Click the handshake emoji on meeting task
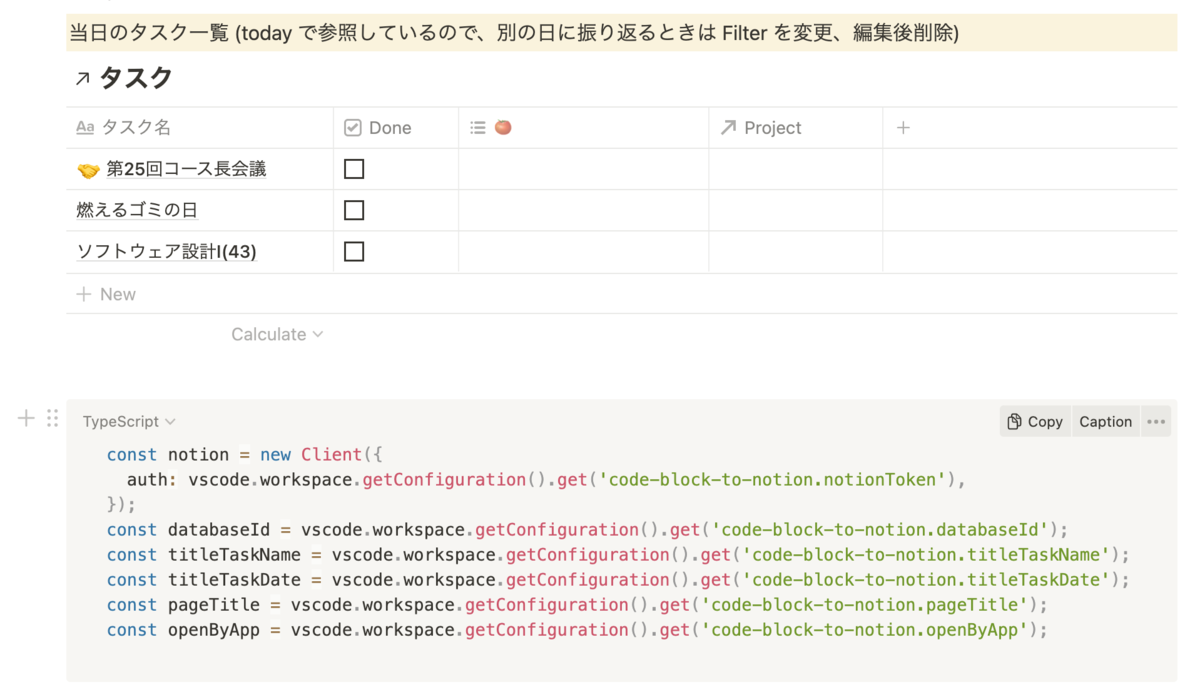The height and width of the screenshot is (697, 1200). pos(88,170)
